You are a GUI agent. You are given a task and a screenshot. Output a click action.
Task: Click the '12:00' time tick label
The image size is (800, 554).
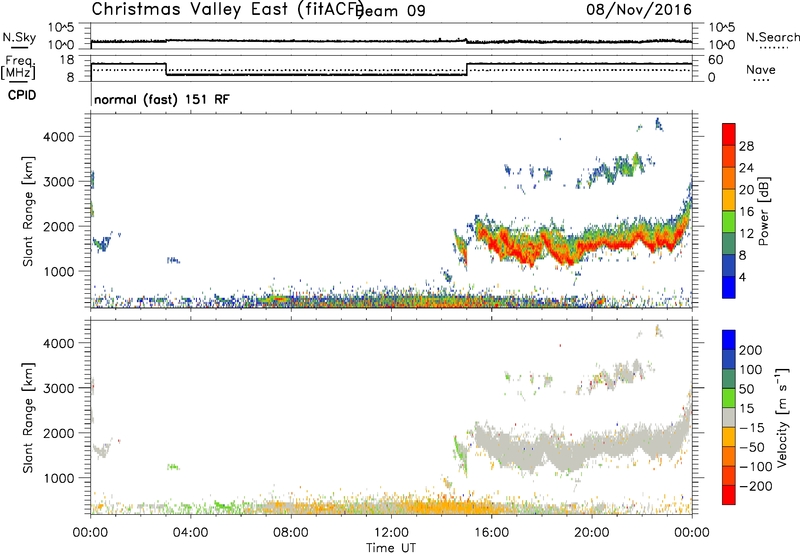(x=391, y=533)
